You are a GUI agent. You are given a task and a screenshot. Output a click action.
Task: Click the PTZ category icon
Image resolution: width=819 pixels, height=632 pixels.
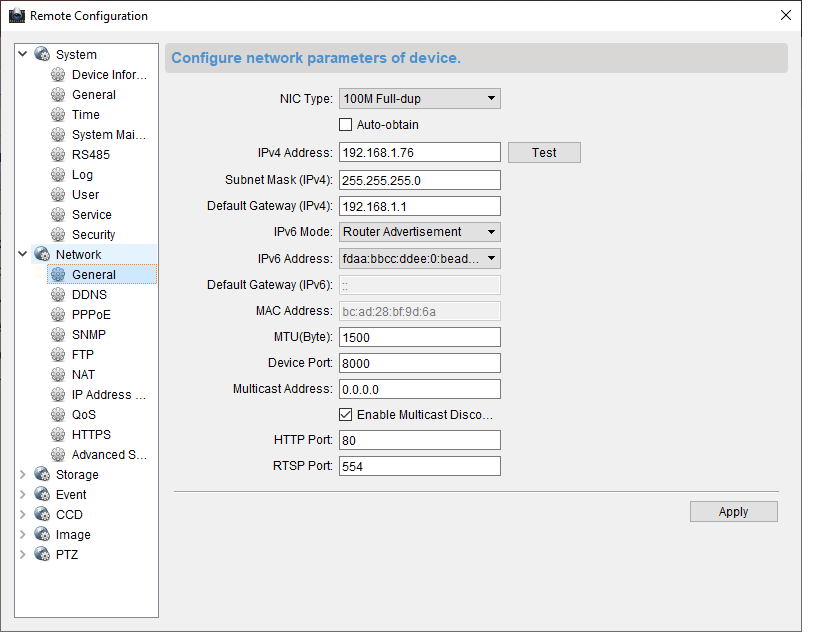(x=42, y=555)
